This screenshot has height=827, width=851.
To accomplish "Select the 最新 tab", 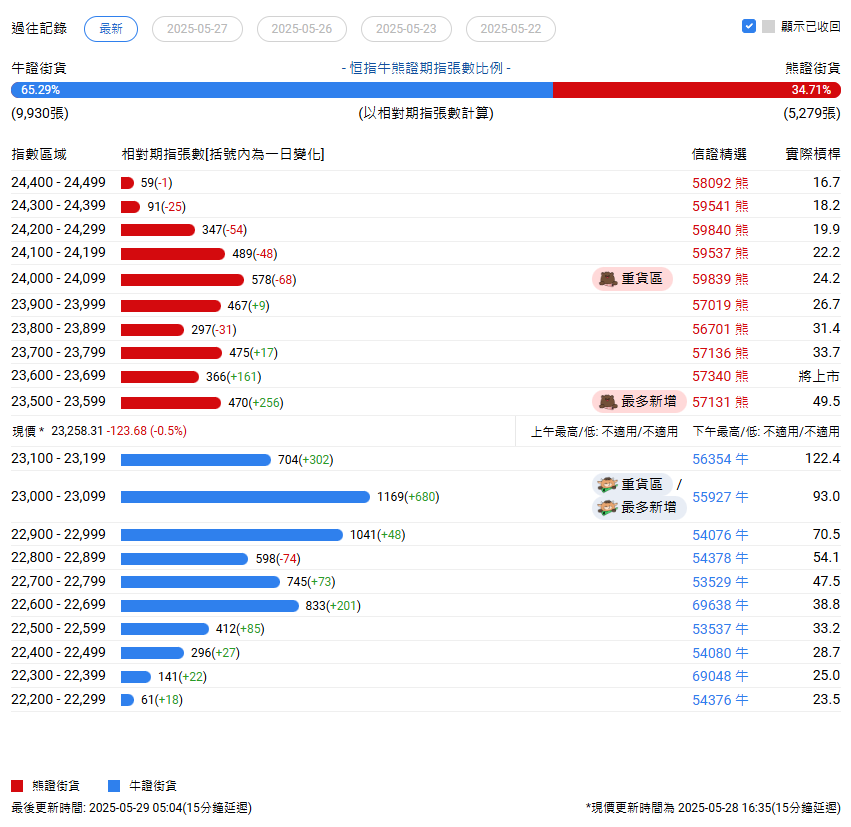I will (x=111, y=29).
